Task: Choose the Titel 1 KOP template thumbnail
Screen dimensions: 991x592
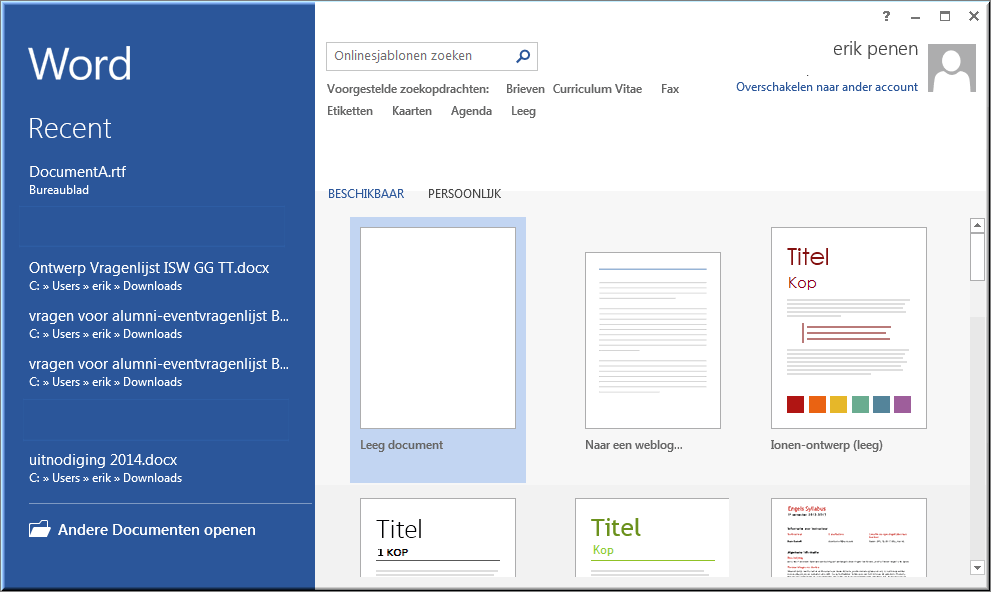Action: tap(438, 538)
